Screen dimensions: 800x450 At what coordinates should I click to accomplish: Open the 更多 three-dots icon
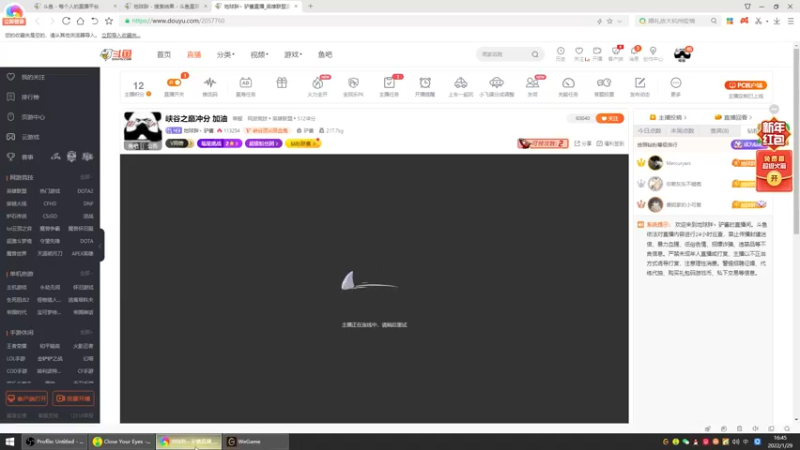coord(676,83)
